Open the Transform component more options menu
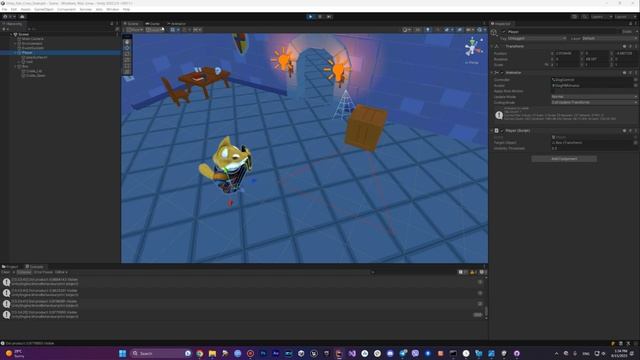Viewport: 640px width, 360px height. (x=636, y=47)
